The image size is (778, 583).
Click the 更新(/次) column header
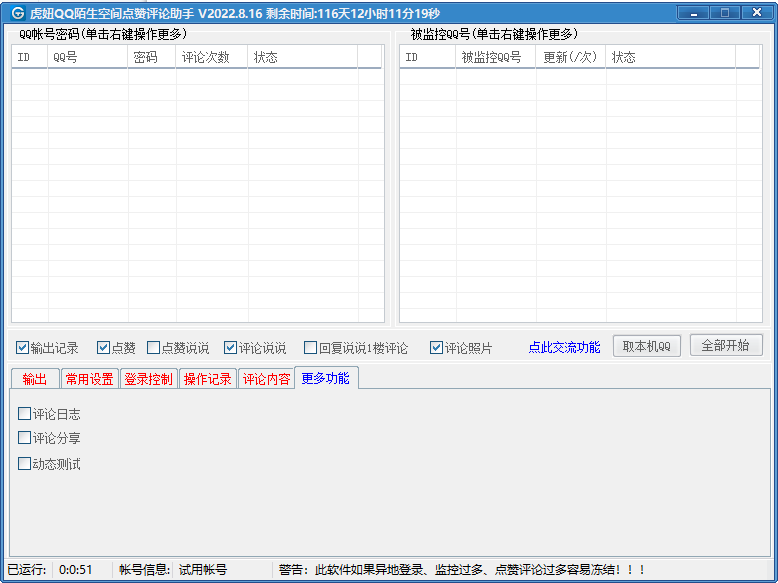coord(571,57)
